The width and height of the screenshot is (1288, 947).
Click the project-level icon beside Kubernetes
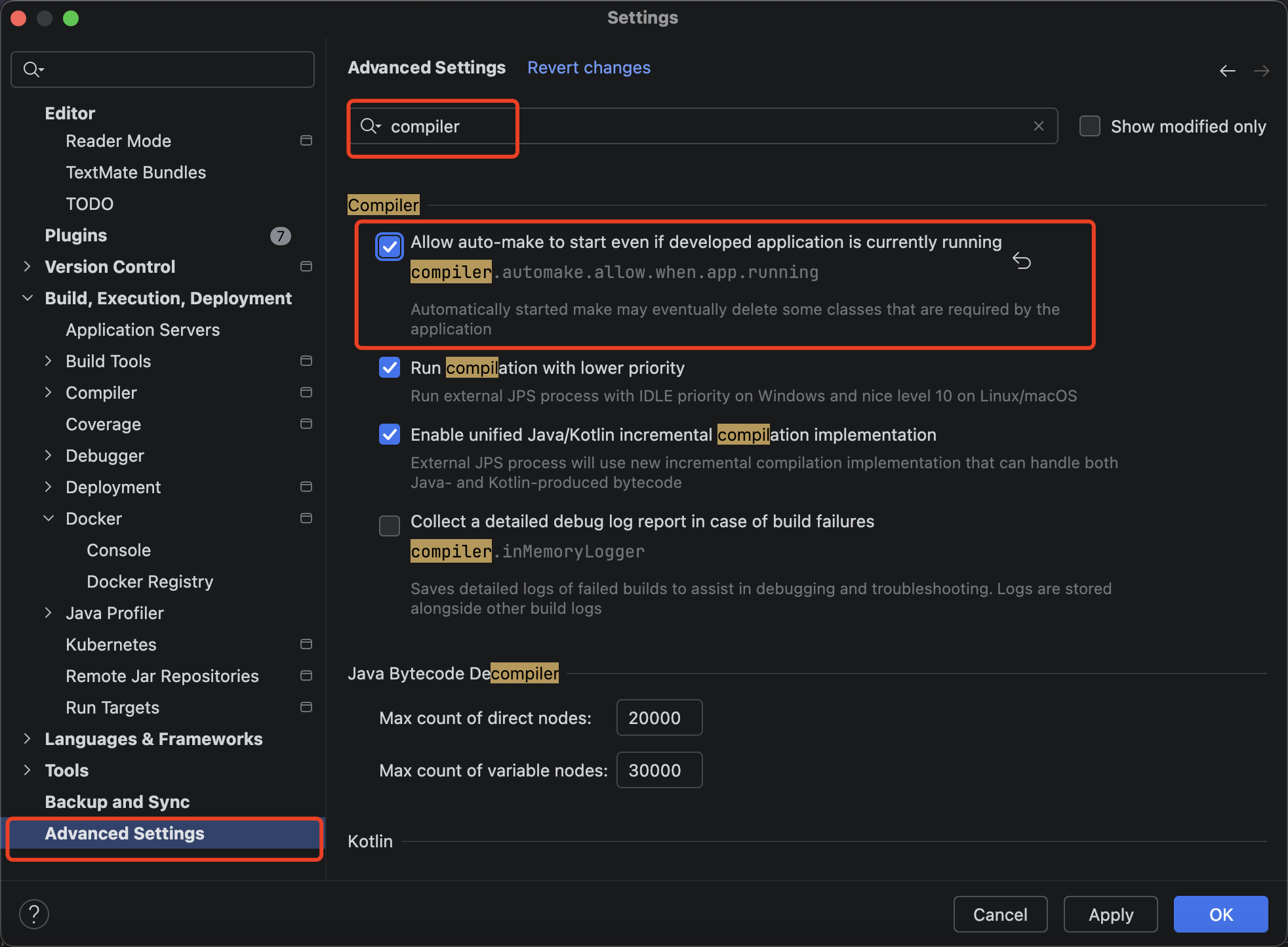(x=306, y=644)
